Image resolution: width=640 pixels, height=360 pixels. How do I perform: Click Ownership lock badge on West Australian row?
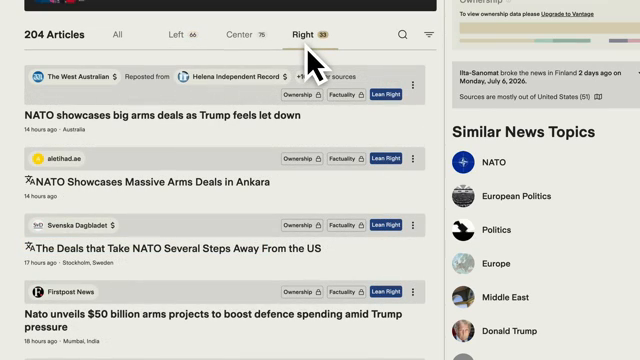302,95
